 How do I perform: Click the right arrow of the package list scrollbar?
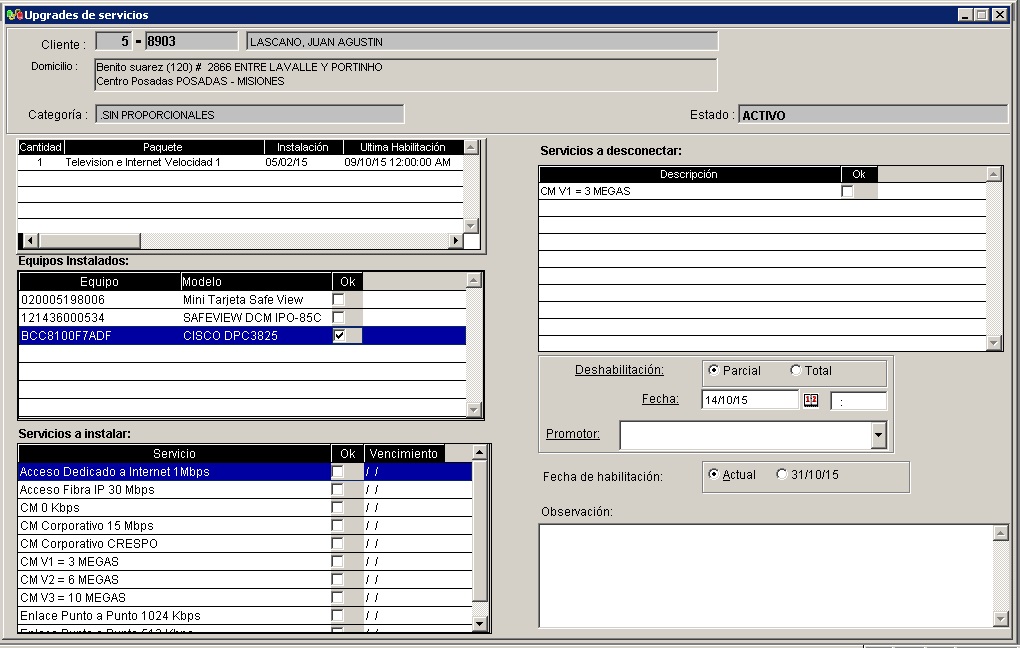(x=457, y=240)
